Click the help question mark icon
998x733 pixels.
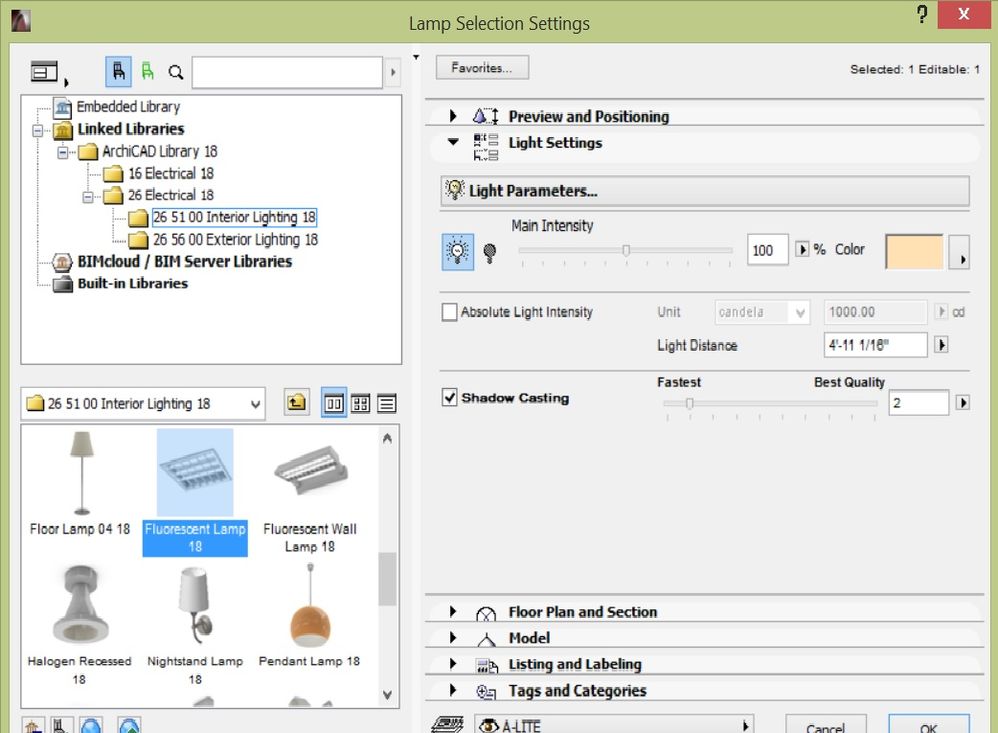click(x=922, y=13)
